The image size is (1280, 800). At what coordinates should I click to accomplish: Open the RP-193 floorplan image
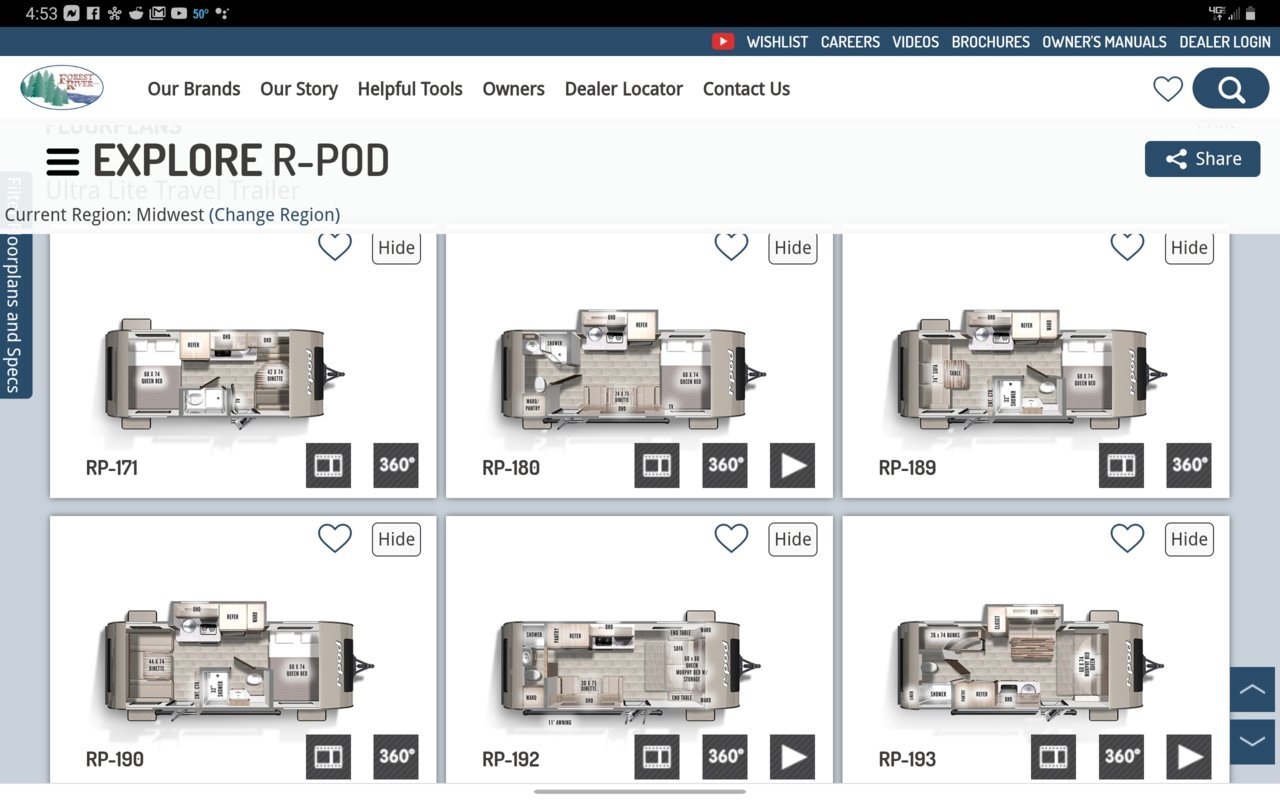[1030, 661]
